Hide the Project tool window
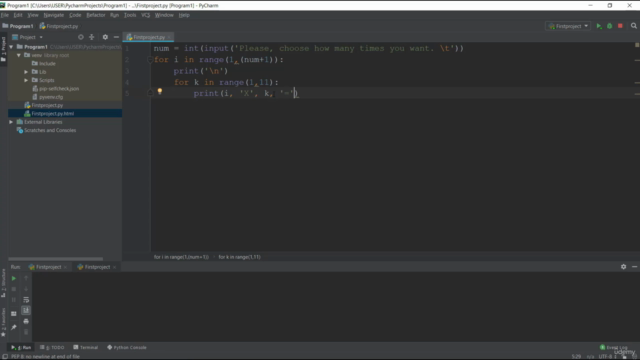Image resolution: width=640 pixels, height=360 pixels. [x=116, y=37]
